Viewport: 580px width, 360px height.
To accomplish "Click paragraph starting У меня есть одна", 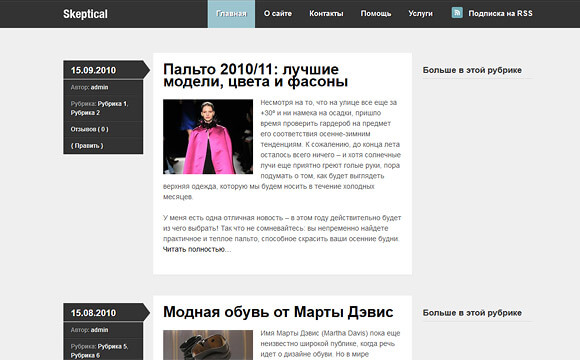I will [x=282, y=233].
